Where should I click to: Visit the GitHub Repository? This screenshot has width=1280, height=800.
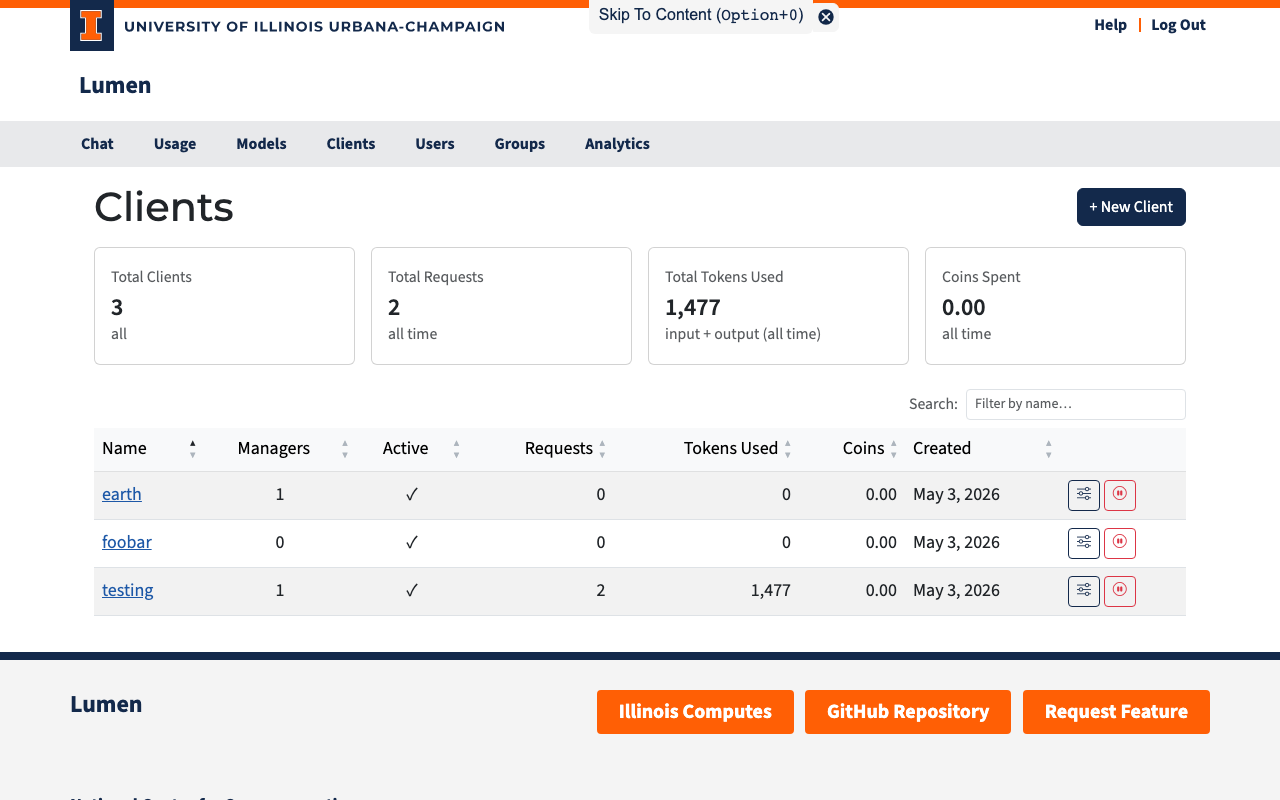pyautogui.click(x=908, y=712)
